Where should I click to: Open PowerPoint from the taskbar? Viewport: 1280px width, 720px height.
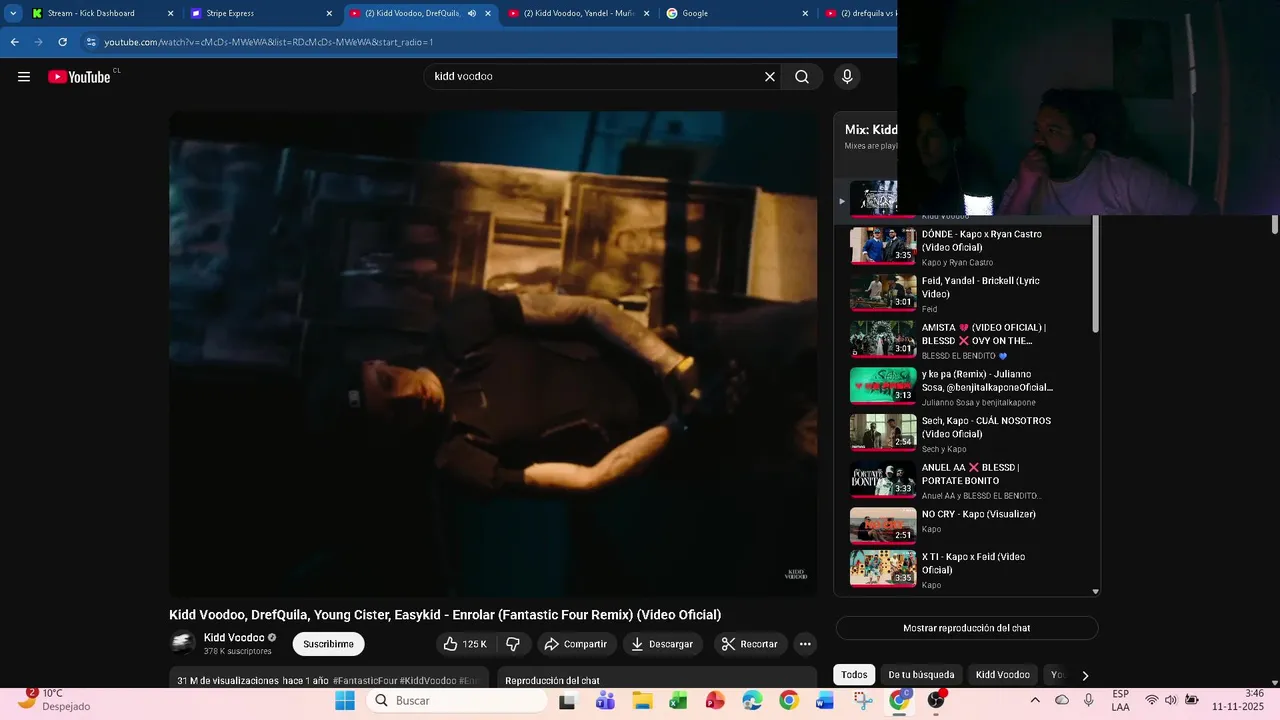tap(715, 701)
